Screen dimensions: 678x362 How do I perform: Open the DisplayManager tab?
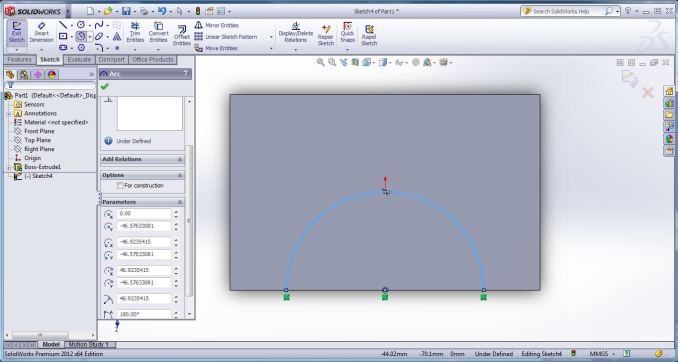(x=52, y=74)
